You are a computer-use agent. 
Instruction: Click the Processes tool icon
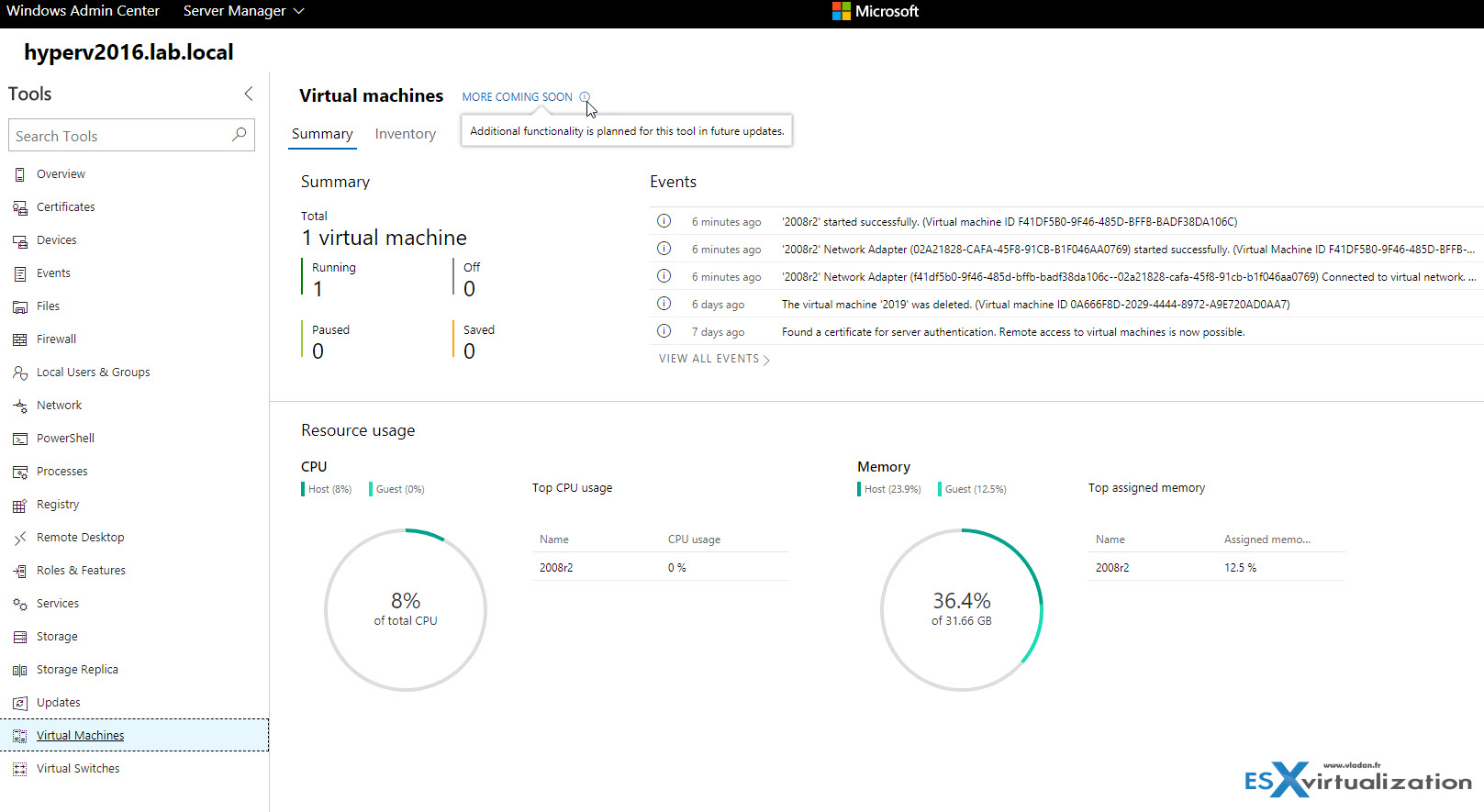[19, 472]
